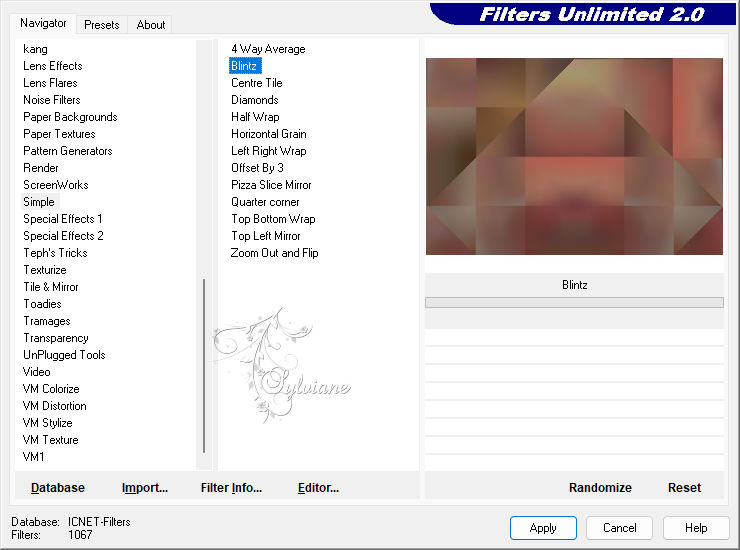The height and width of the screenshot is (550, 740).
Task: Select the Texturize category
Action: point(45,270)
